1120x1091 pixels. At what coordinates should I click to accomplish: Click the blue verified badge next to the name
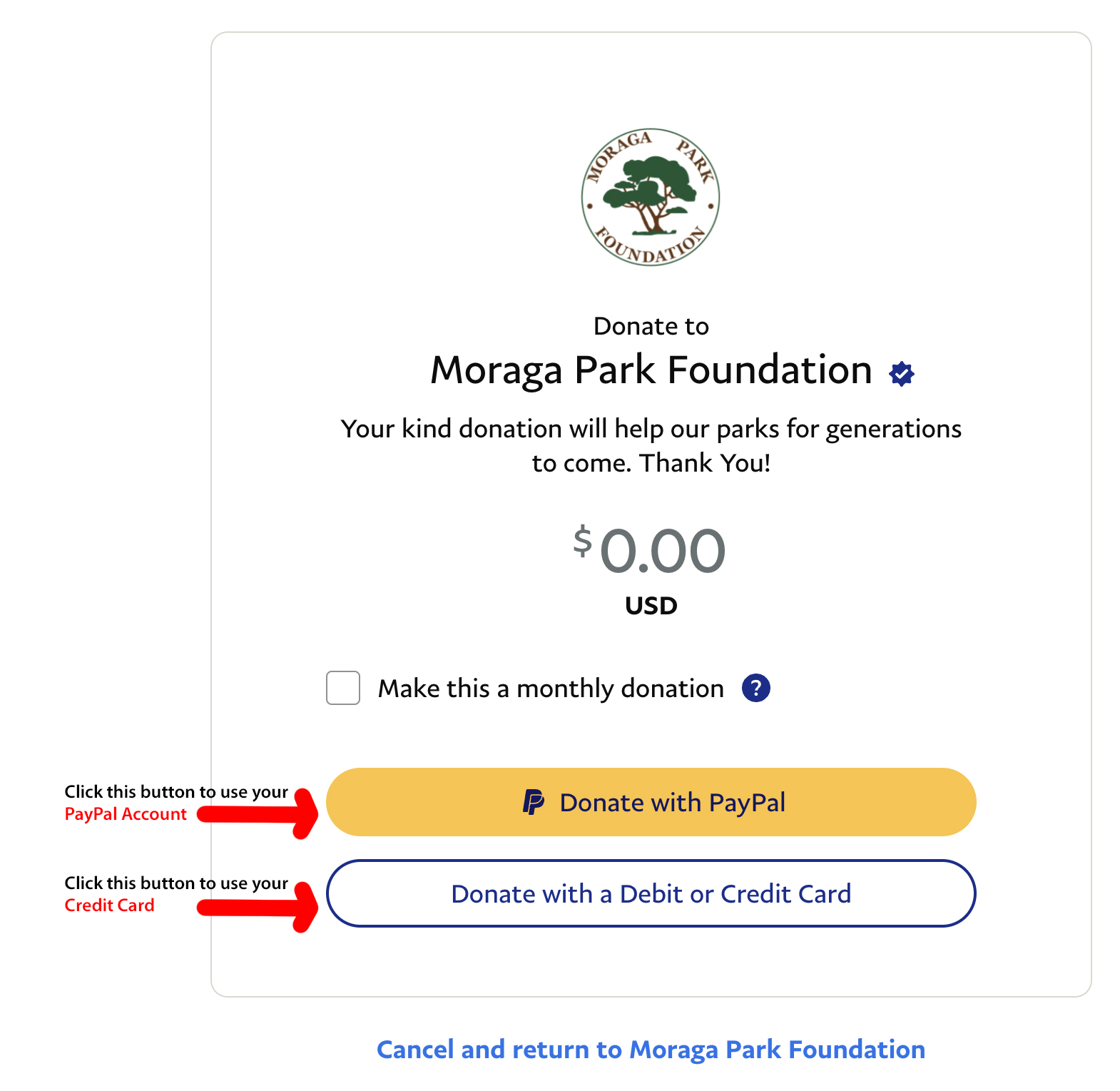tap(901, 372)
